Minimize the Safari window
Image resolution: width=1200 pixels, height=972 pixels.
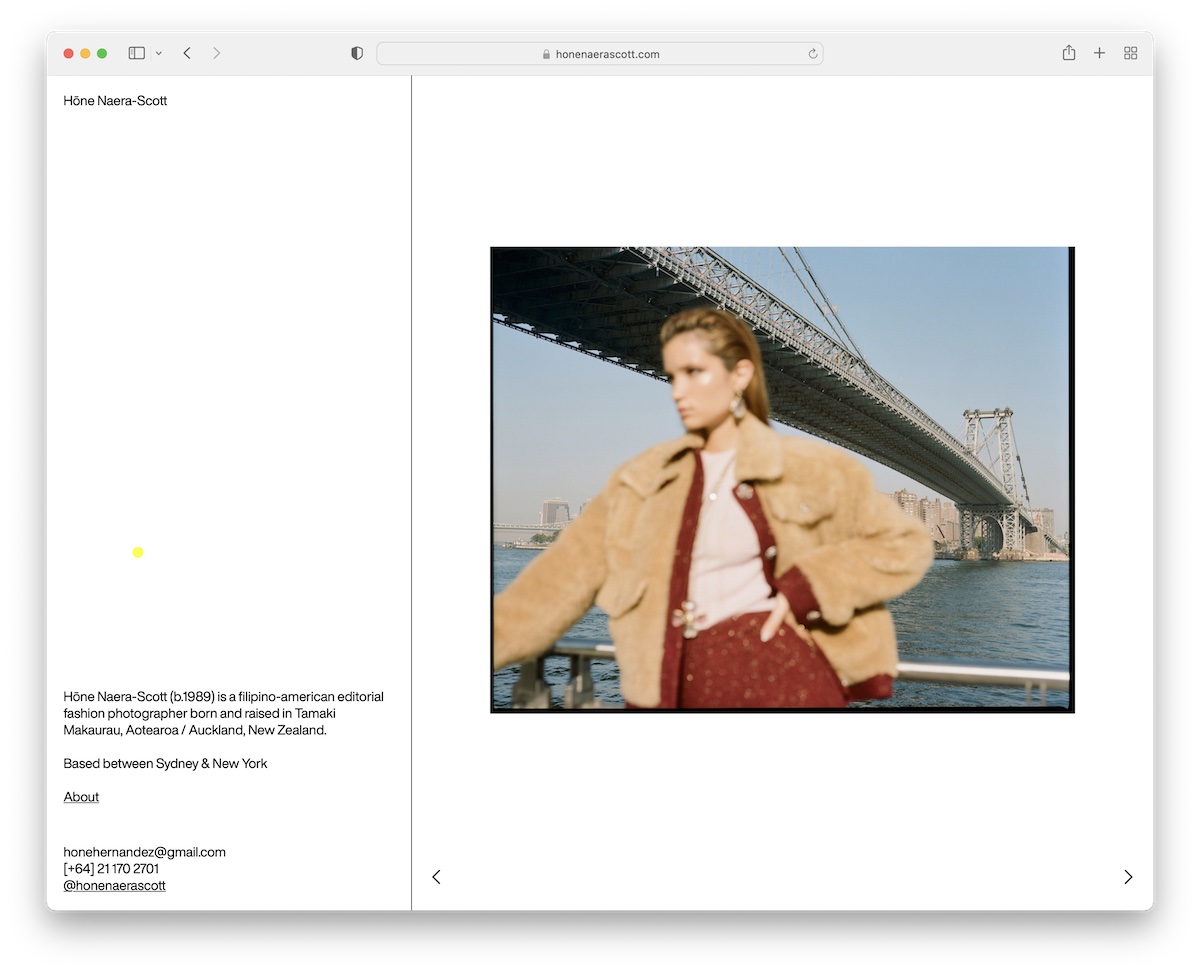point(85,54)
